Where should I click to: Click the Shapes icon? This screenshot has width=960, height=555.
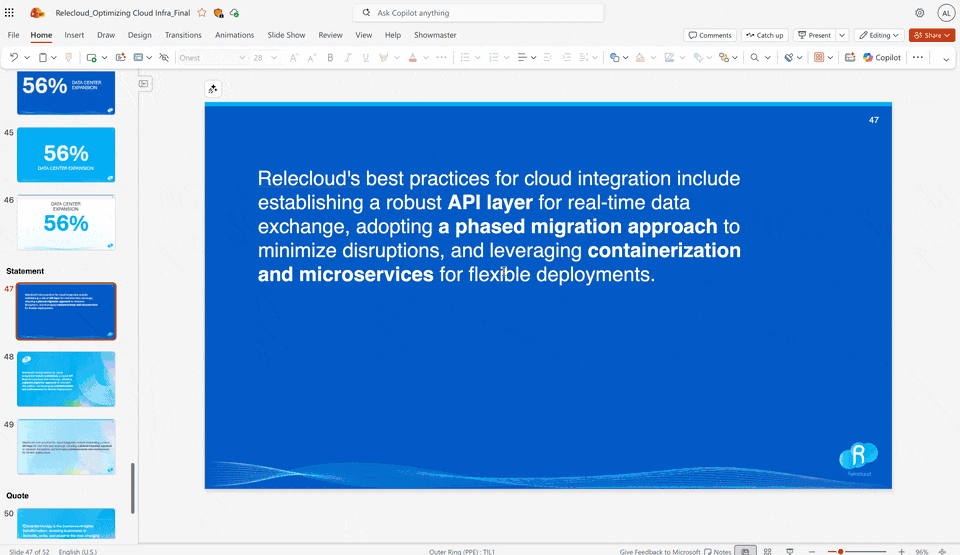point(614,58)
